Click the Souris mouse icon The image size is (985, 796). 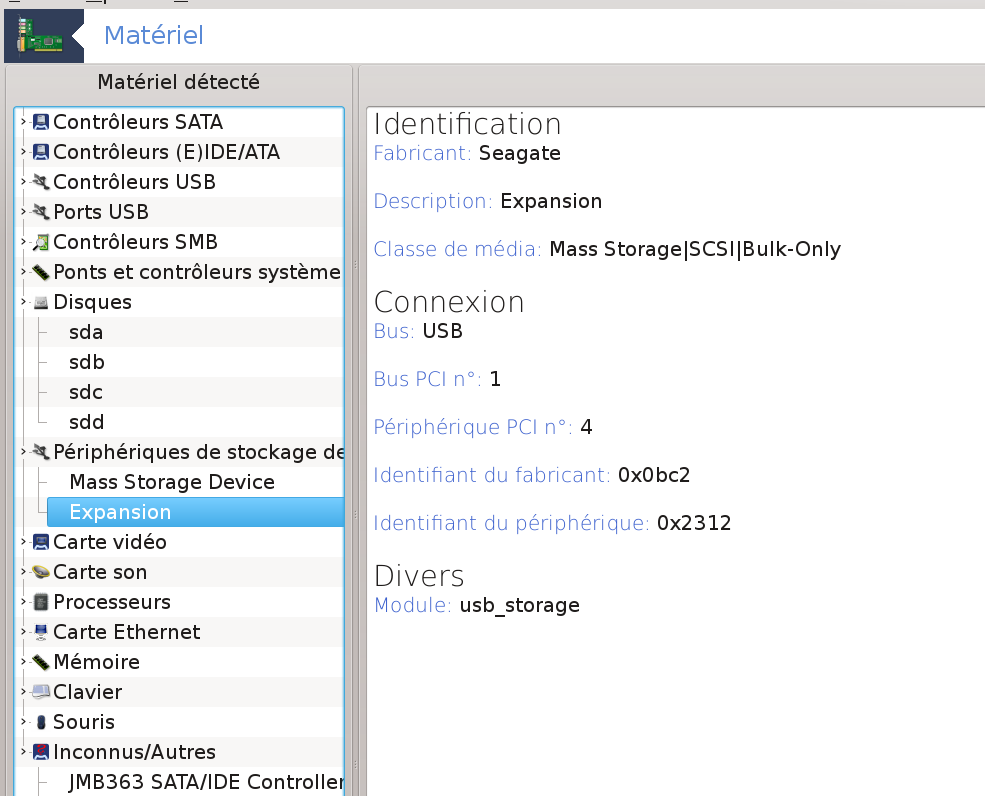point(41,723)
